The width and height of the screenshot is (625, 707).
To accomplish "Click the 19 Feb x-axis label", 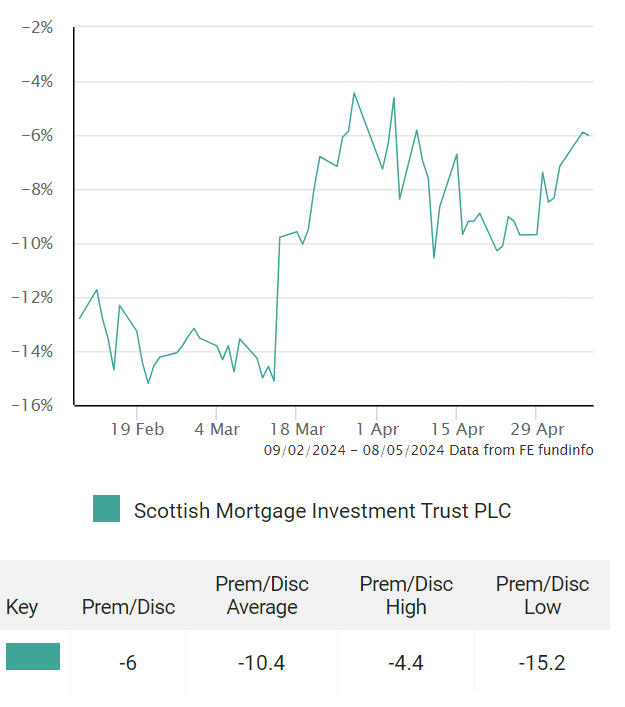I will tap(137, 429).
